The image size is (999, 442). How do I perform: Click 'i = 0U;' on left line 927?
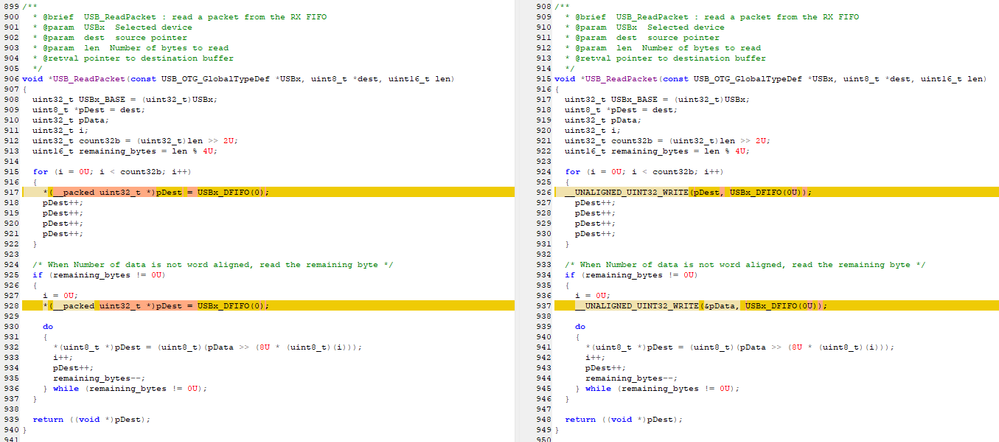click(x=61, y=296)
